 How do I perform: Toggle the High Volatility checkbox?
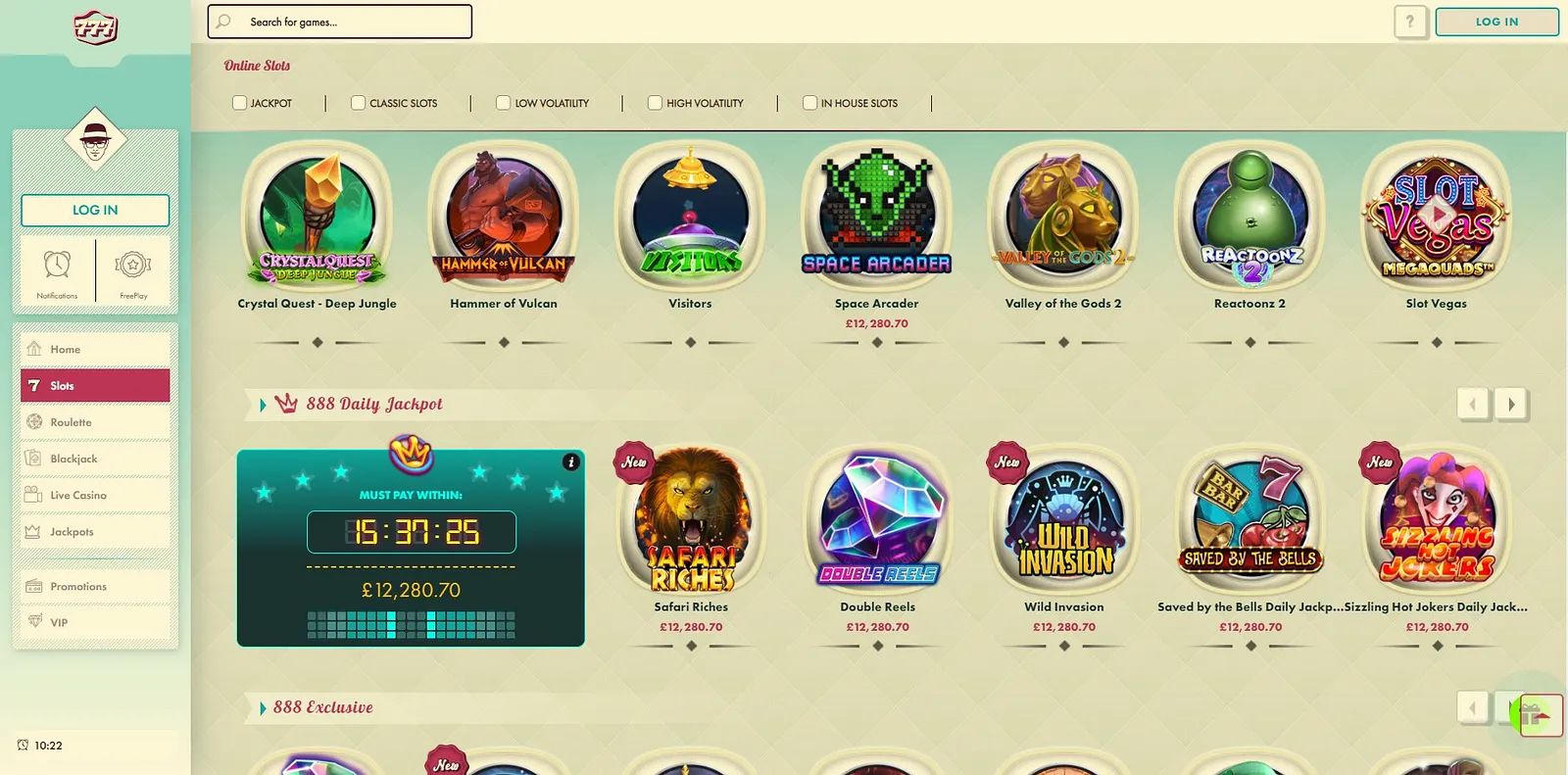(655, 102)
